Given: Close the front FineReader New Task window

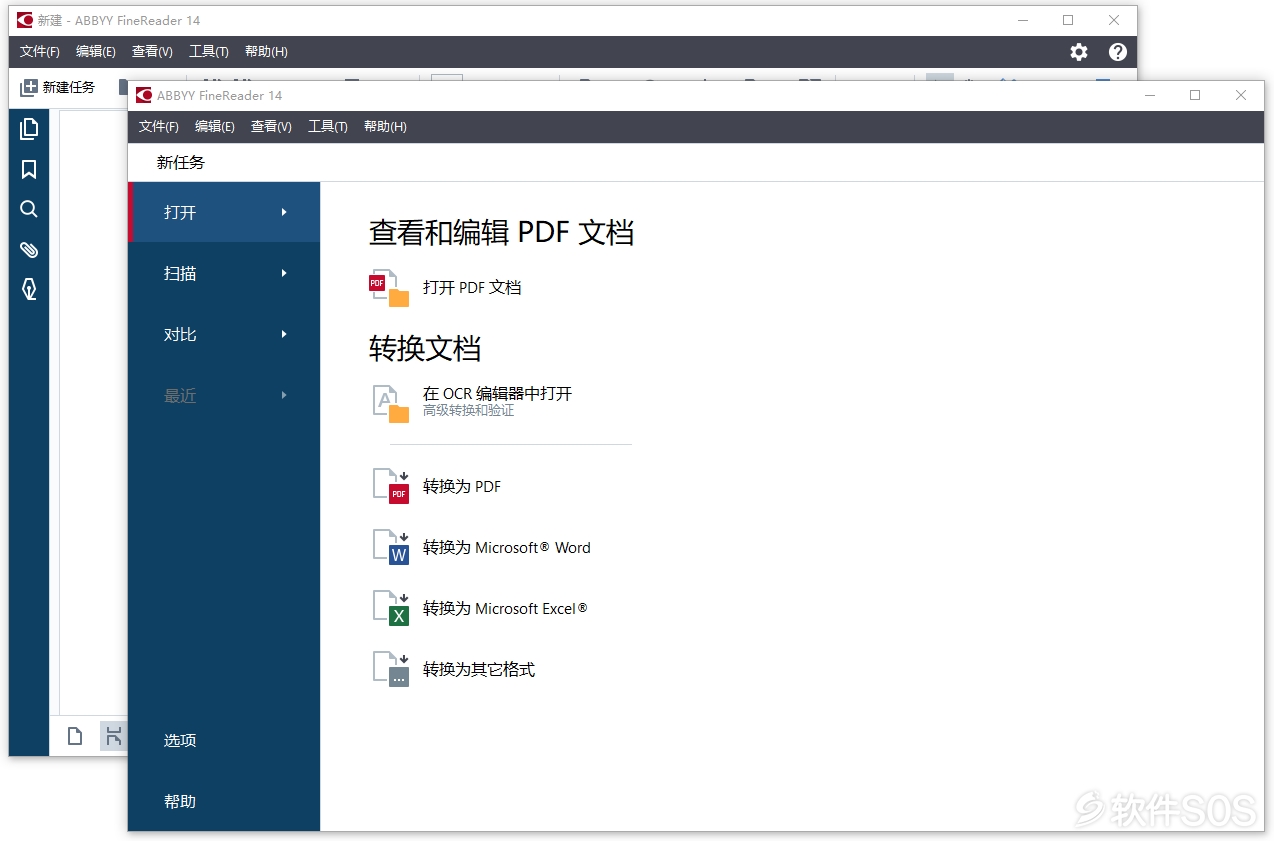Looking at the screenshot, I should [1241, 95].
